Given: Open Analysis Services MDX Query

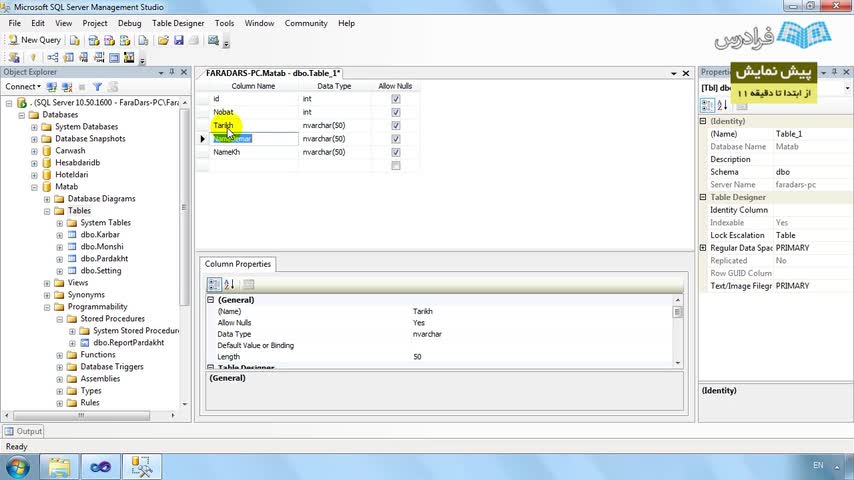Looking at the screenshot, I should coord(94,40).
